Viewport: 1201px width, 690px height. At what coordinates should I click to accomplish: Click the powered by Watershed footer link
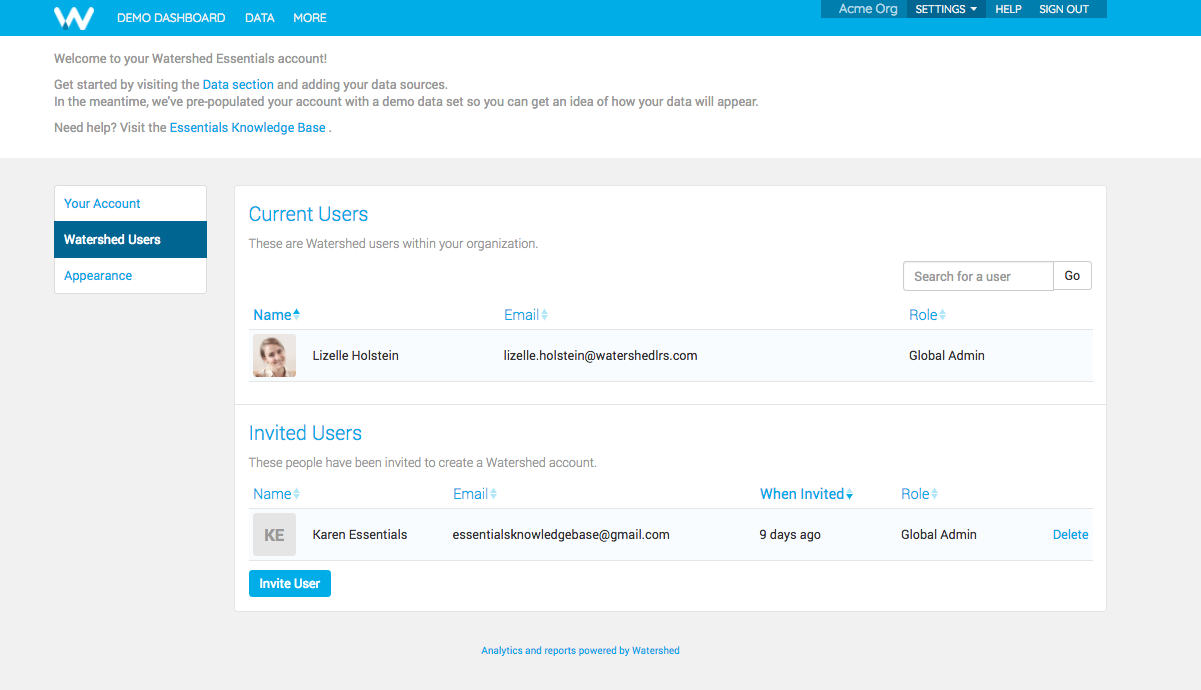pos(580,651)
